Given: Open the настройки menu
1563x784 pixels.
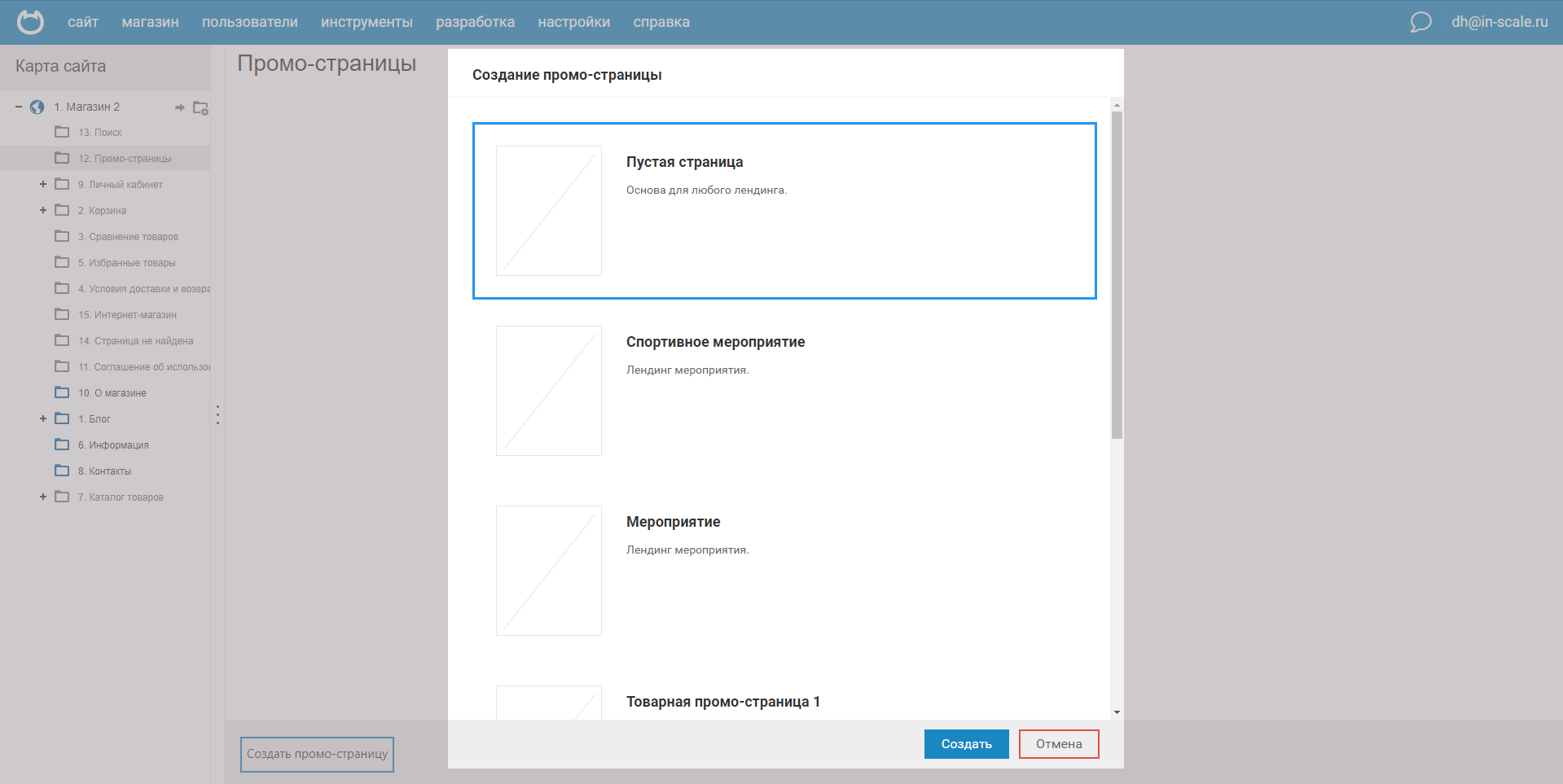Looking at the screenshot, I should (573, 22).
